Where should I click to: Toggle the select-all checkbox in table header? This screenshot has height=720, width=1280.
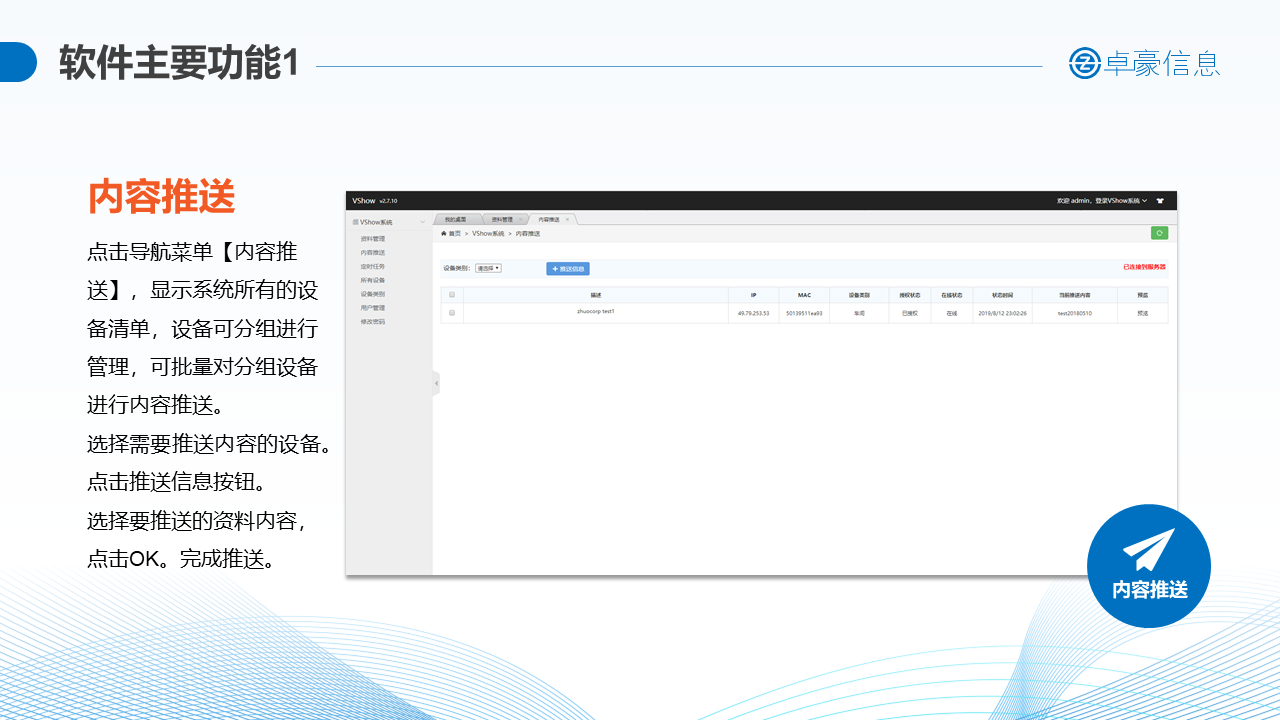(452, 295)
